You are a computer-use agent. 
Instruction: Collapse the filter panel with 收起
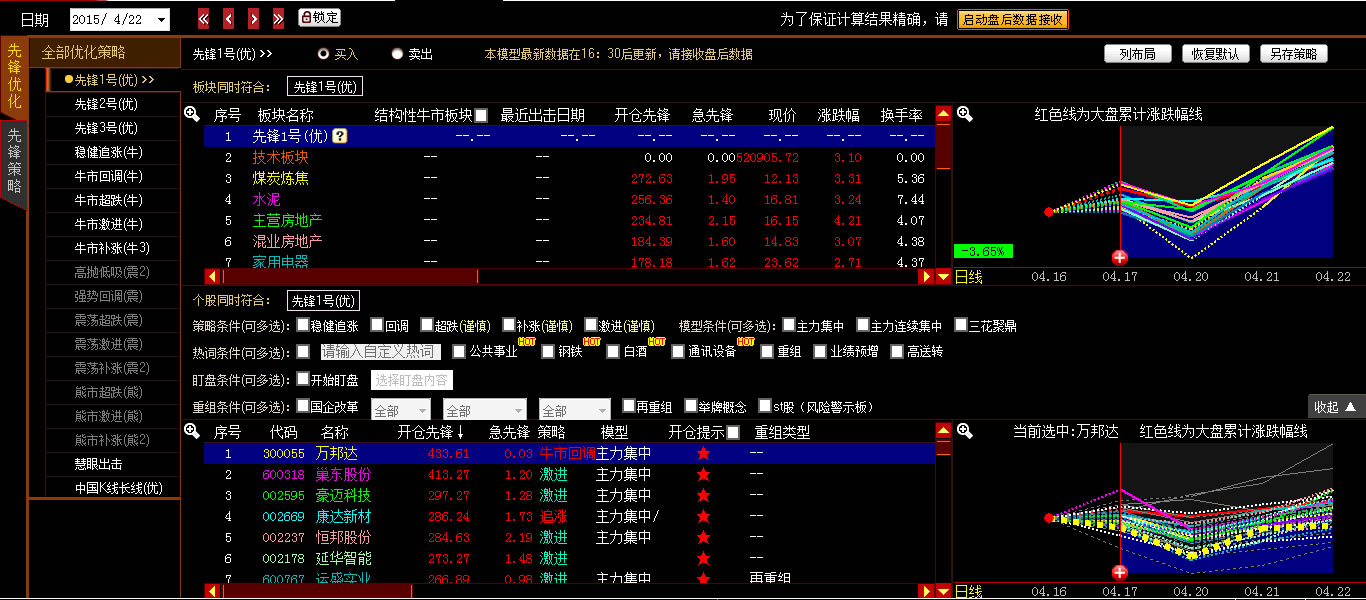[x=1336, y=407]
